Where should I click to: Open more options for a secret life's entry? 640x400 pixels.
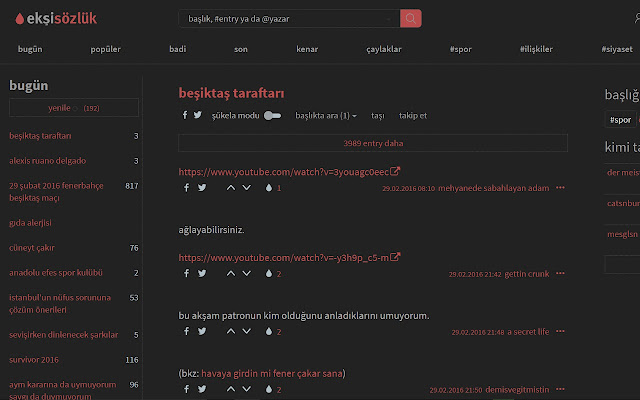(560, 331)
